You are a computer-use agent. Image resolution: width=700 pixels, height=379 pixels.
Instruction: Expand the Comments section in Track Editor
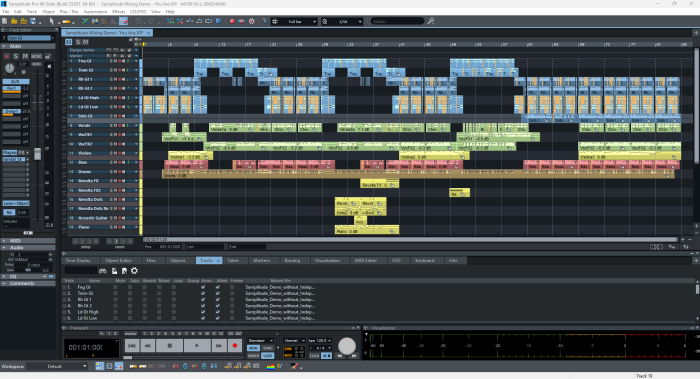4,283
